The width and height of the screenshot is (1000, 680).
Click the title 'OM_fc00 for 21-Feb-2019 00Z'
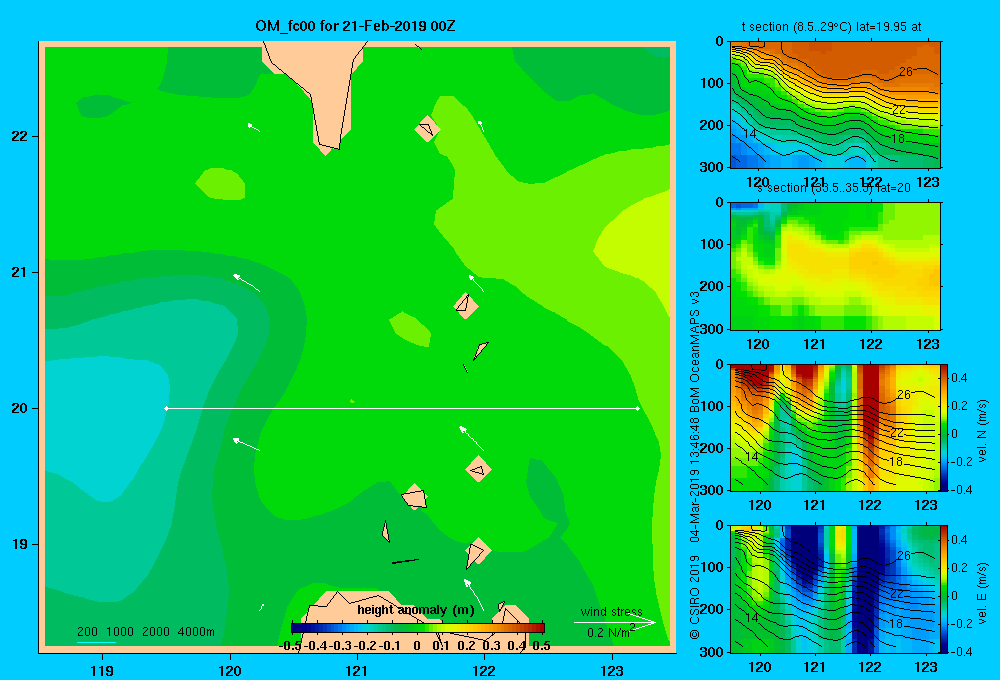click(355, 27)
